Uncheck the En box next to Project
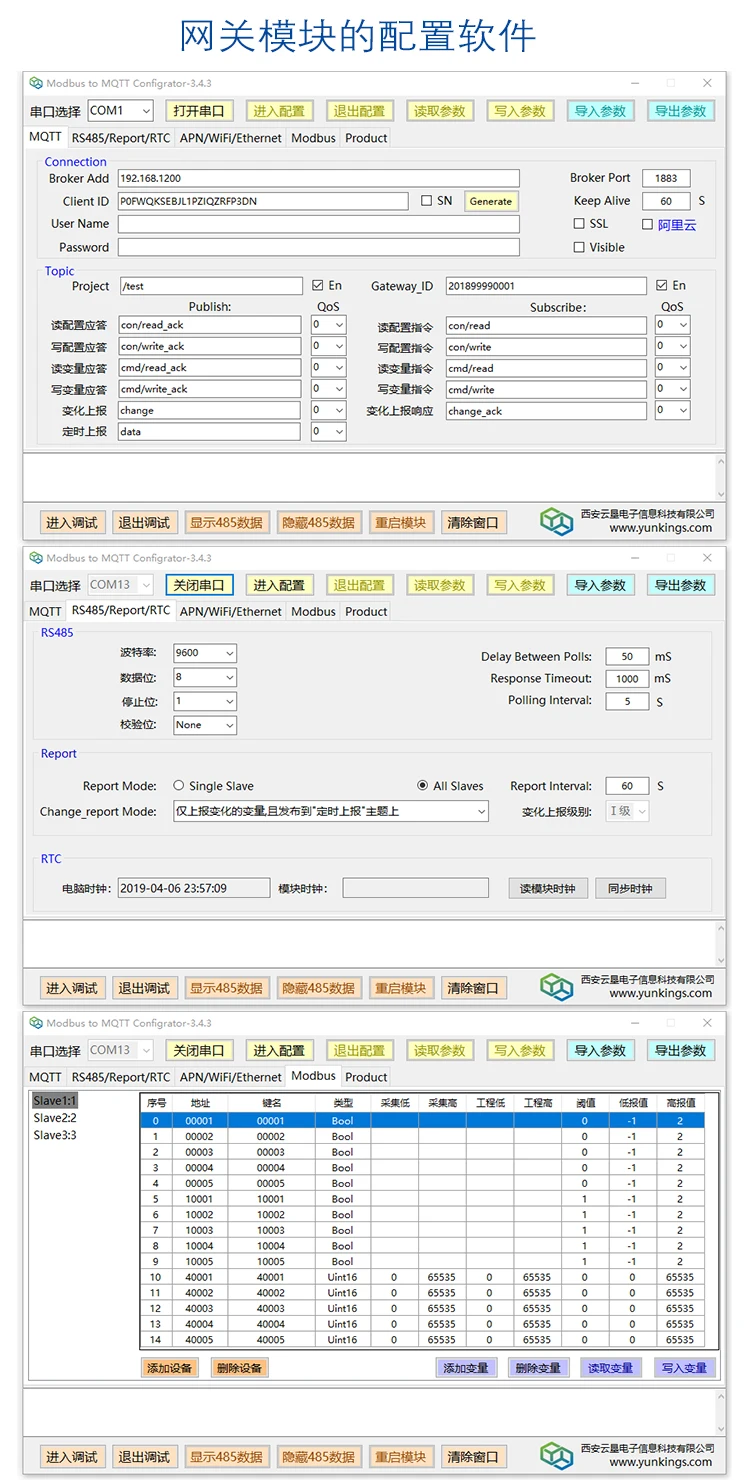 point(318,285)
